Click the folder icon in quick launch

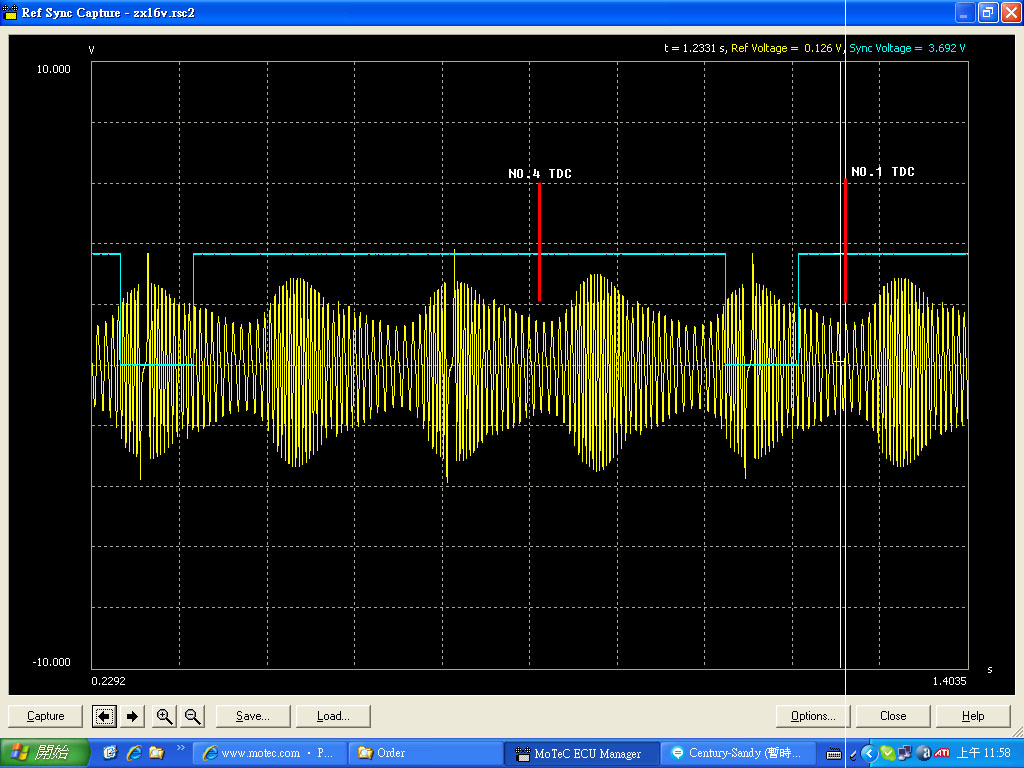click(156, 753)
